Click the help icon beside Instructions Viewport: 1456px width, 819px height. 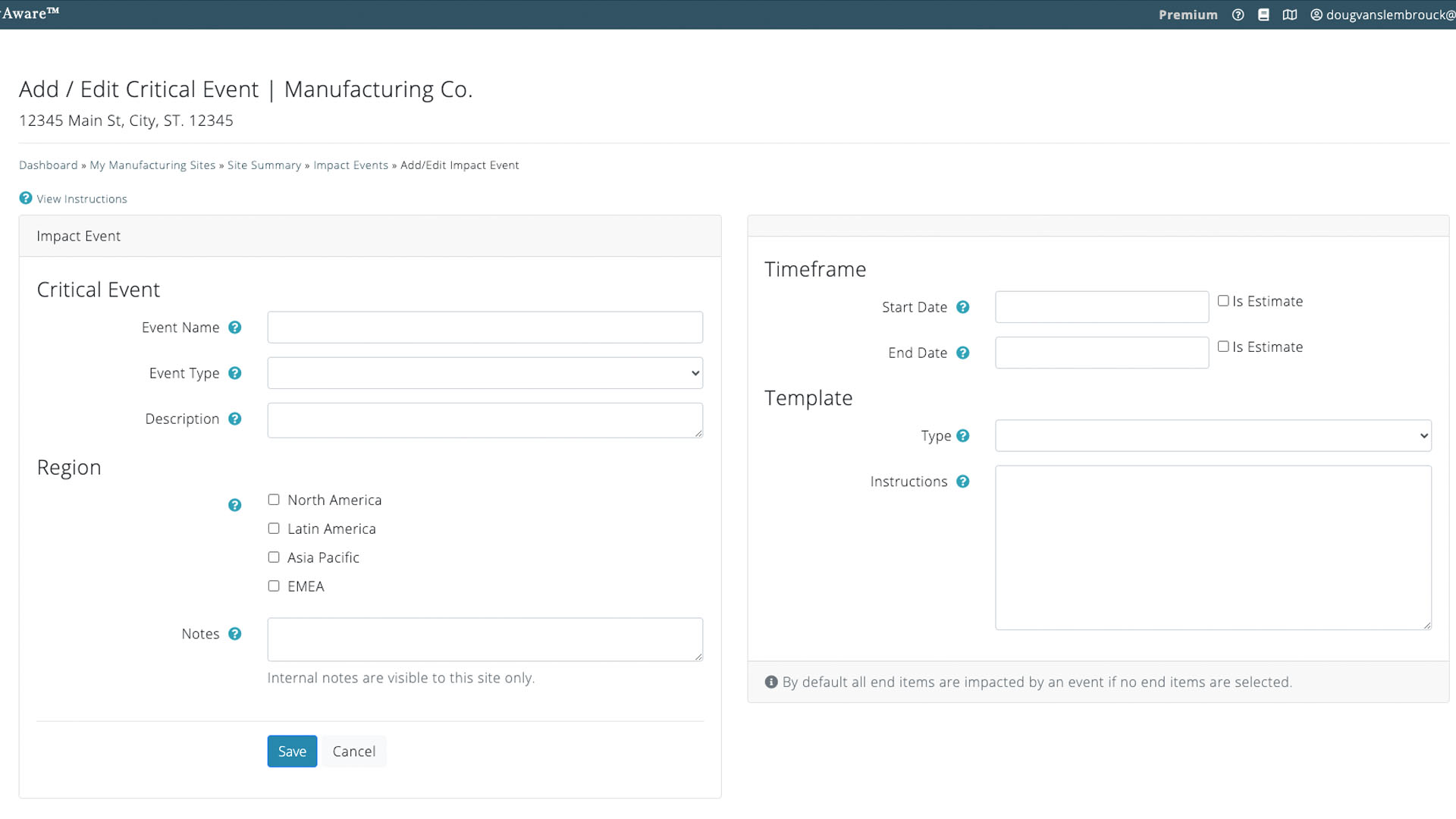963,482
